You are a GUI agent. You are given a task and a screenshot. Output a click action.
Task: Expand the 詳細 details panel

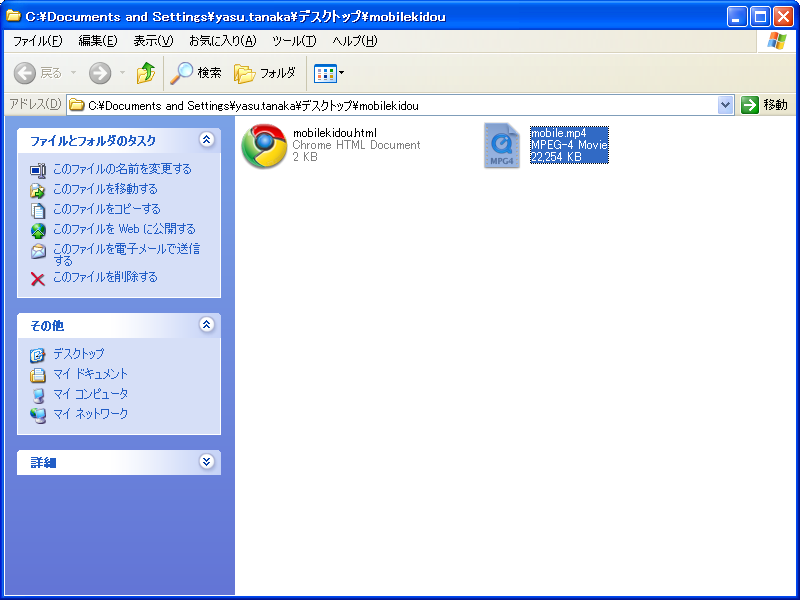point(207,462)
